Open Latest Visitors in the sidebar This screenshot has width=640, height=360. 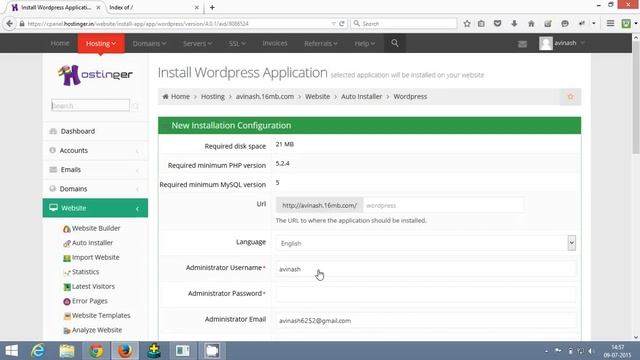[x=89, y=287]
